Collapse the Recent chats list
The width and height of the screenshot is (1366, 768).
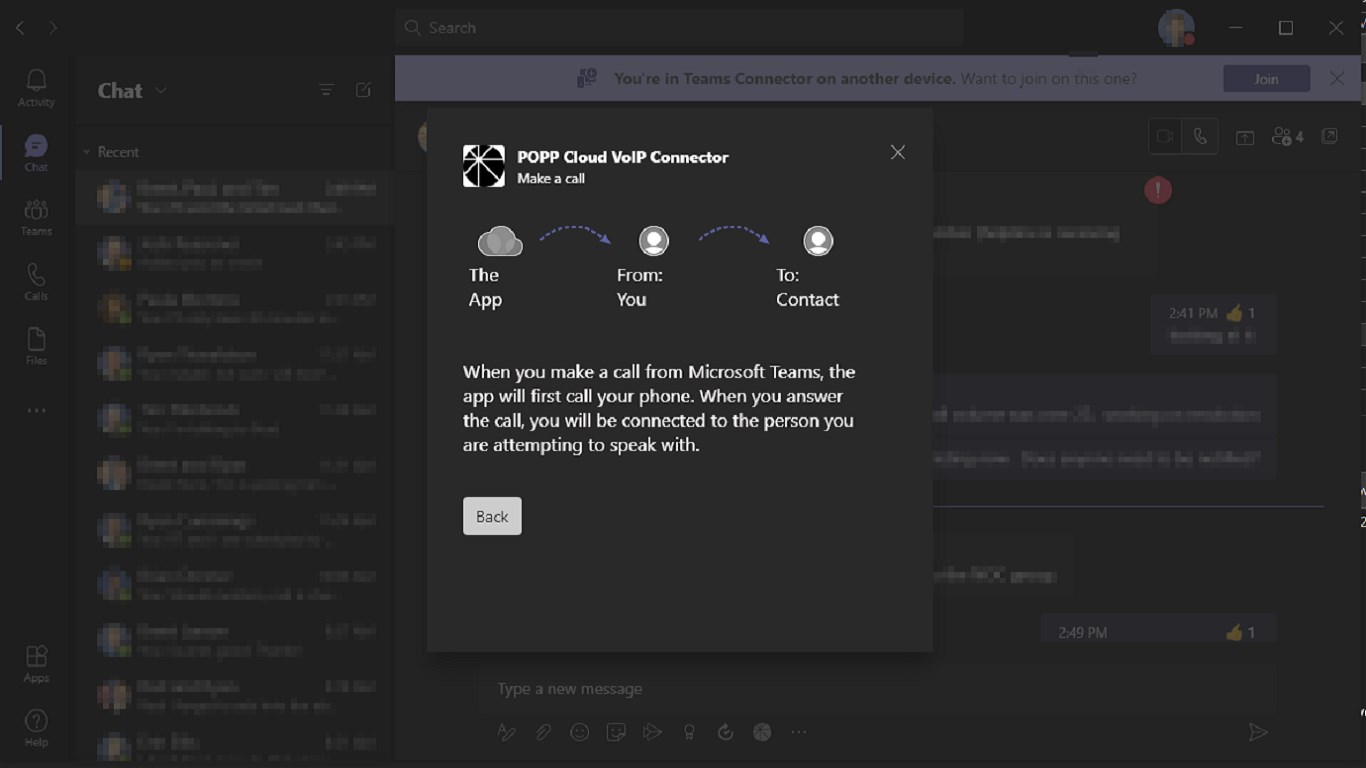[87, 152]
